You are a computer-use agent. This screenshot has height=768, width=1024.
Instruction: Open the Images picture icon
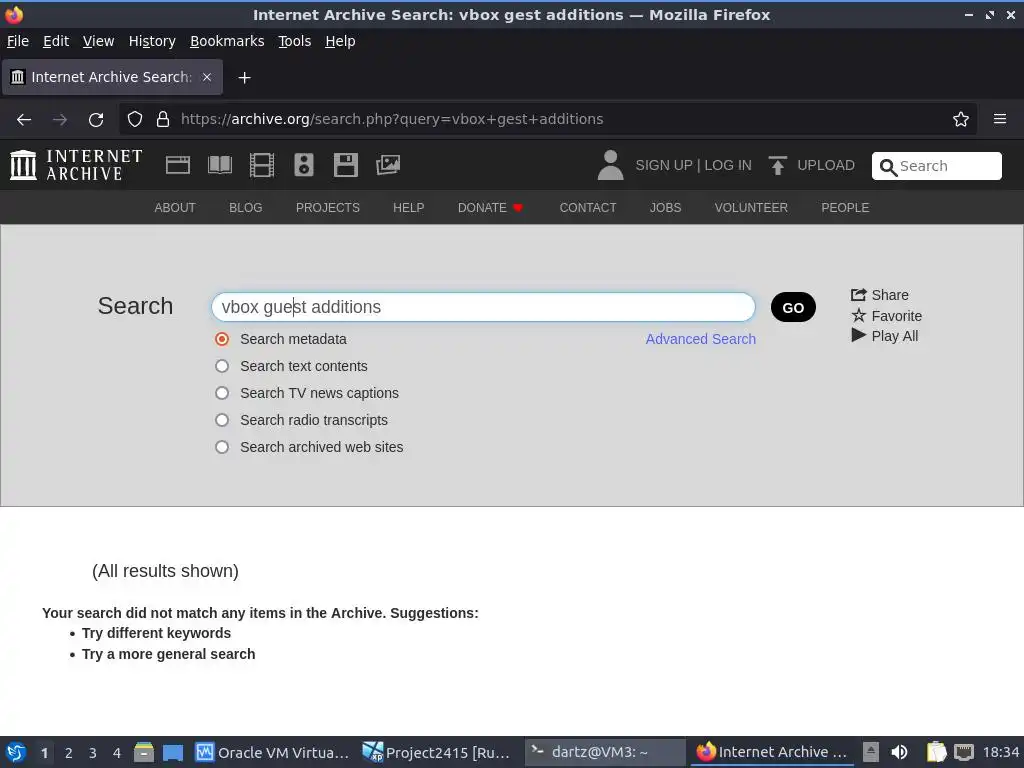(x=388, y=165)
